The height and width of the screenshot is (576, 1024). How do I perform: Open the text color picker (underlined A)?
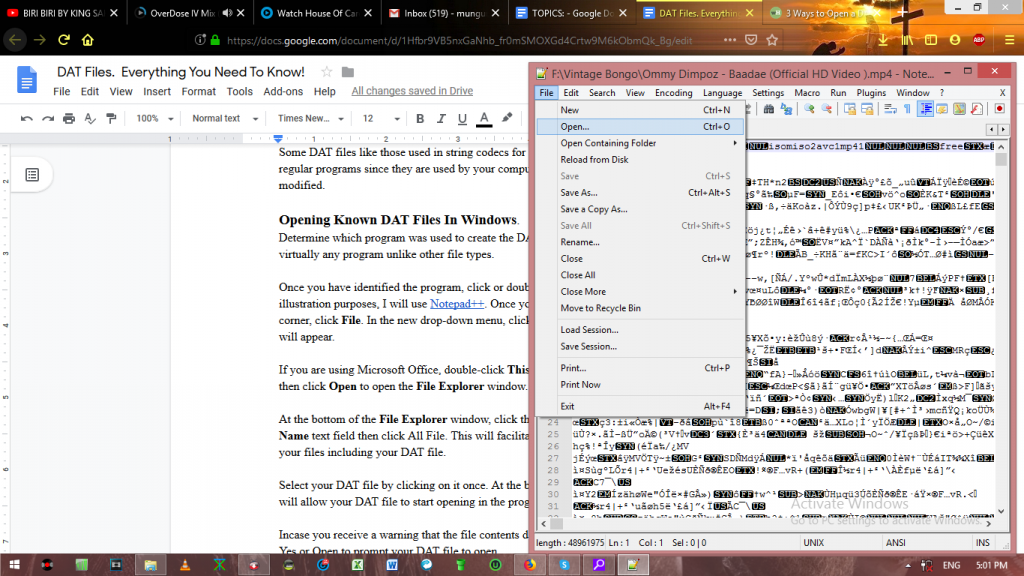tap(484, 118)
